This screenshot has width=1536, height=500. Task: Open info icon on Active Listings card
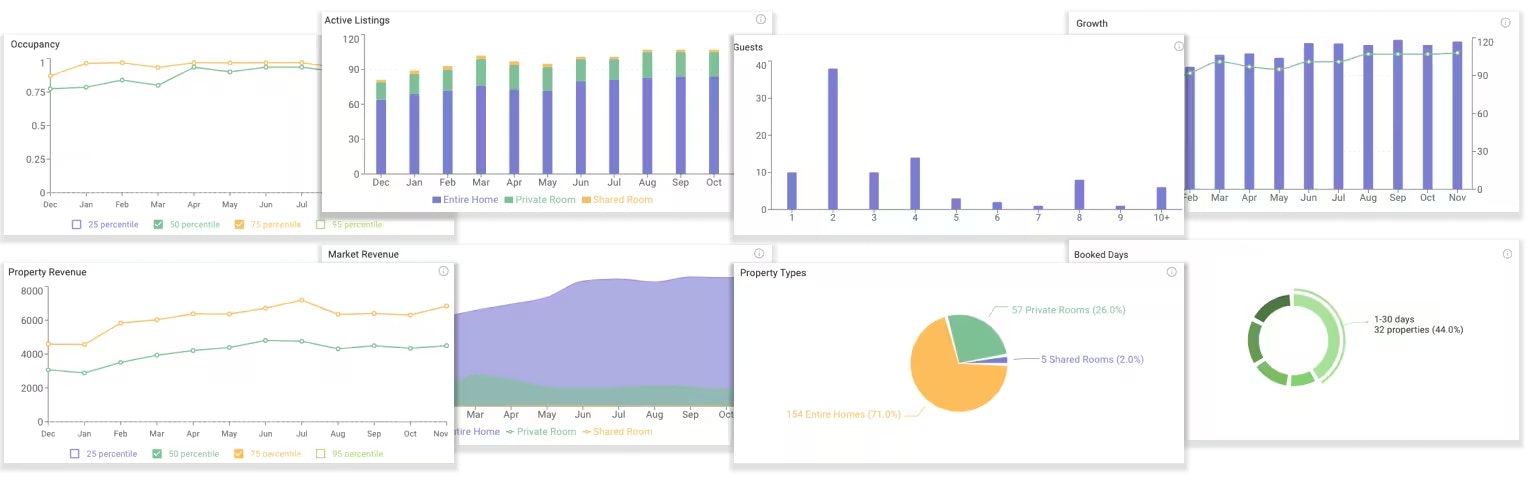[761, 19]
